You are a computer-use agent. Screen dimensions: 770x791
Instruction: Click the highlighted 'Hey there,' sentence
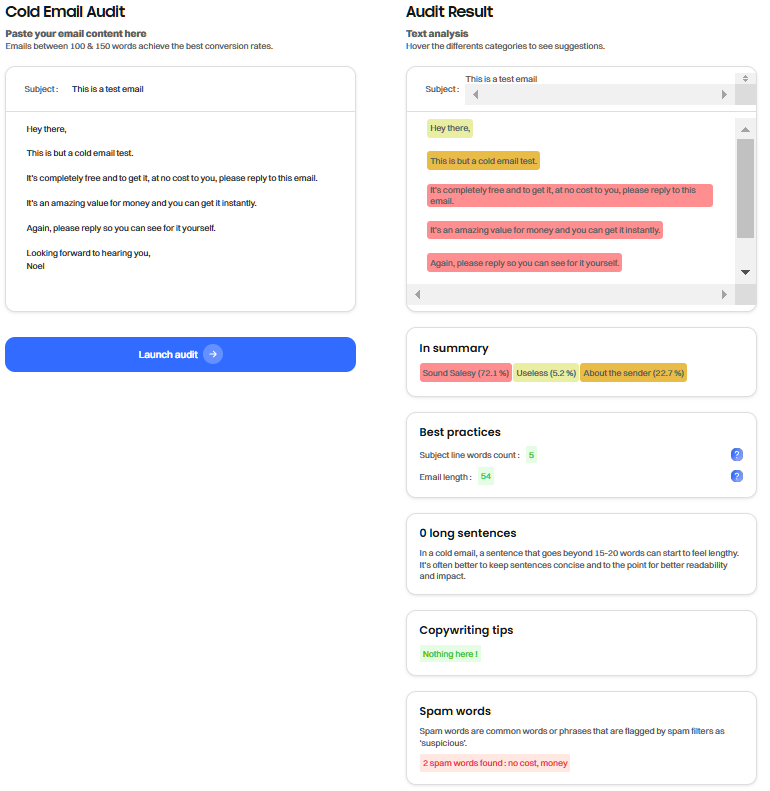coord(450,128)
